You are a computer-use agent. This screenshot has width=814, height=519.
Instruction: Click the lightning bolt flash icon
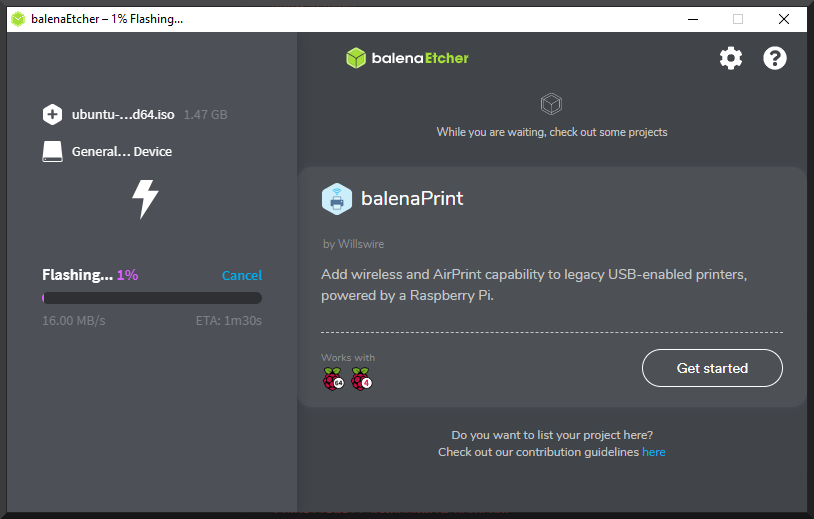[146, 198]
